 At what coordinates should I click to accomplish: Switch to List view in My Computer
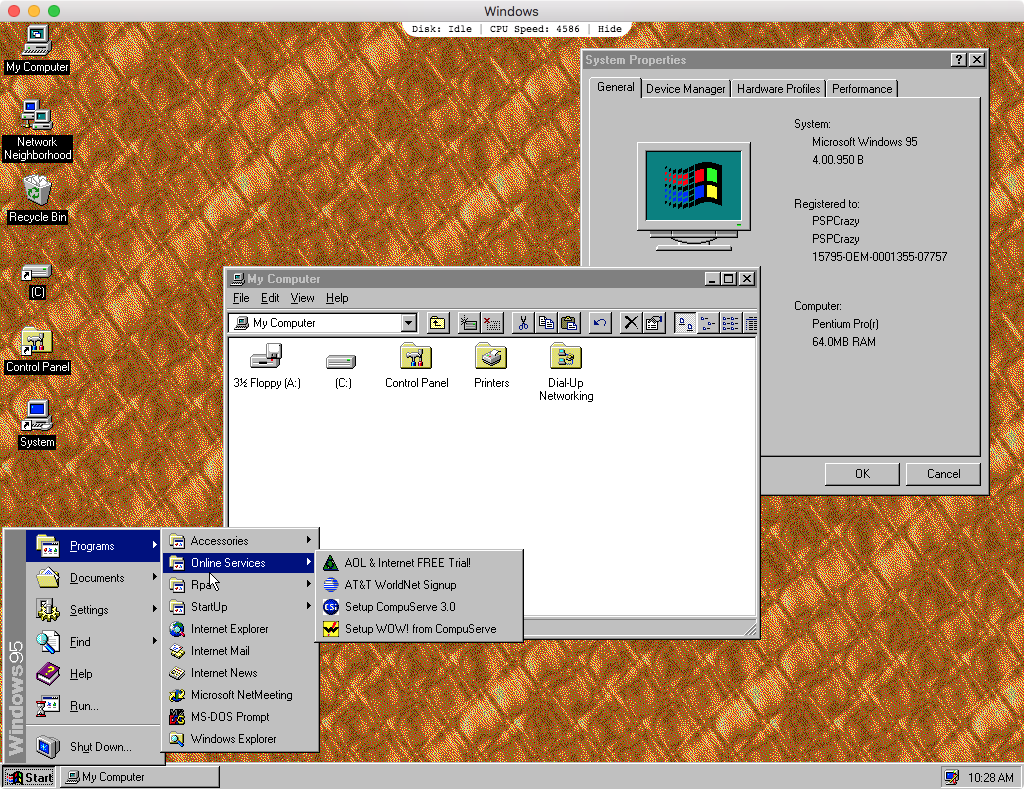click(730, 323)
